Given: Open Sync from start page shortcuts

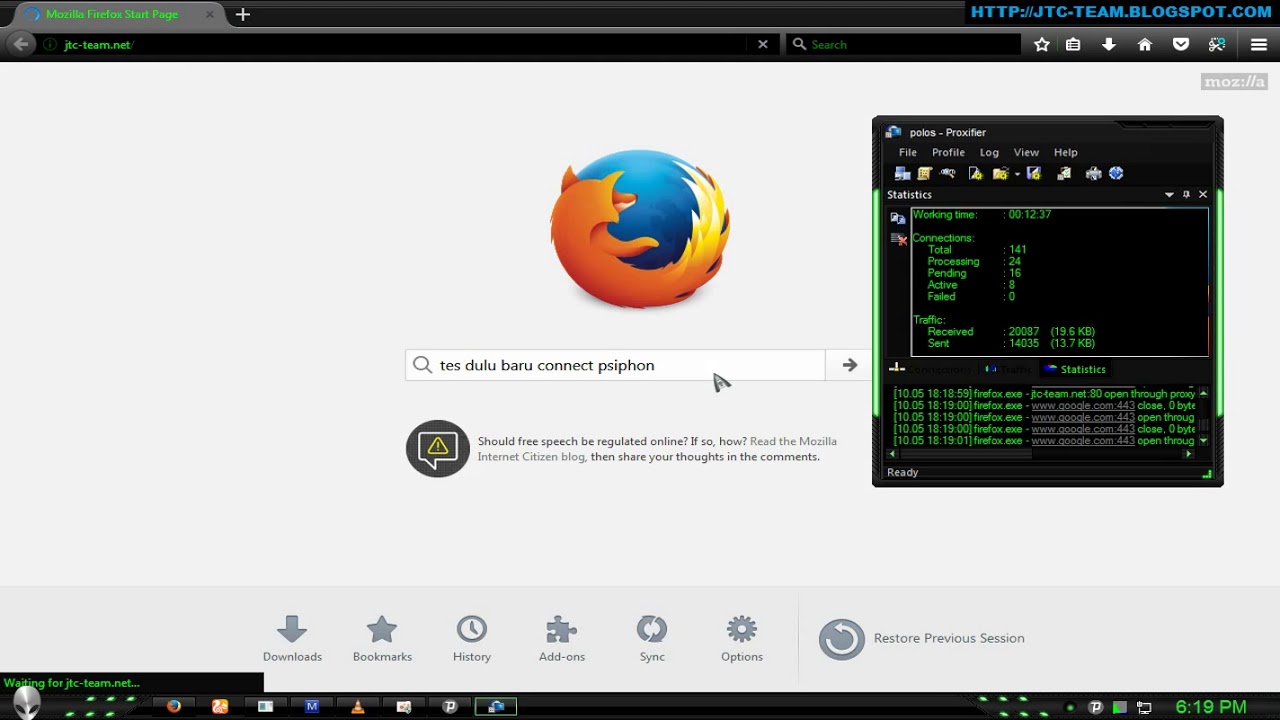Looking at the screenshot, I should [x=652, y=638].
